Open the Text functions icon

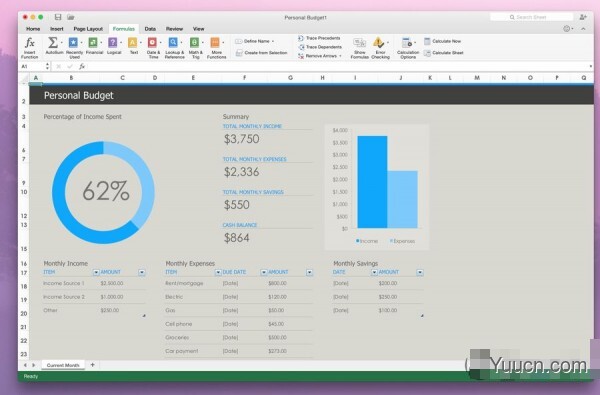(x=132, y=42)
